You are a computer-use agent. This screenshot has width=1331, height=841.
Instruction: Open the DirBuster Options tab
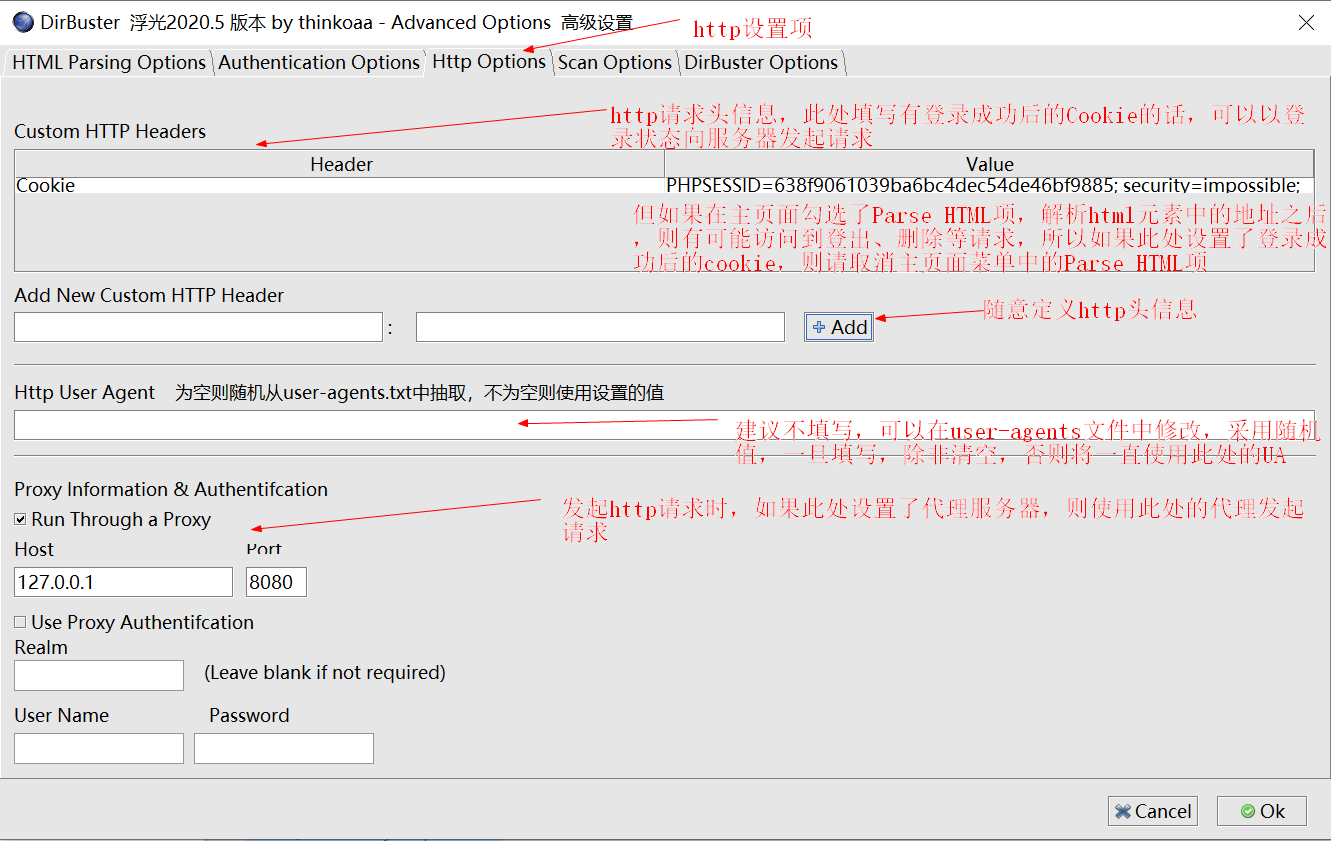[x=761, y=62]
